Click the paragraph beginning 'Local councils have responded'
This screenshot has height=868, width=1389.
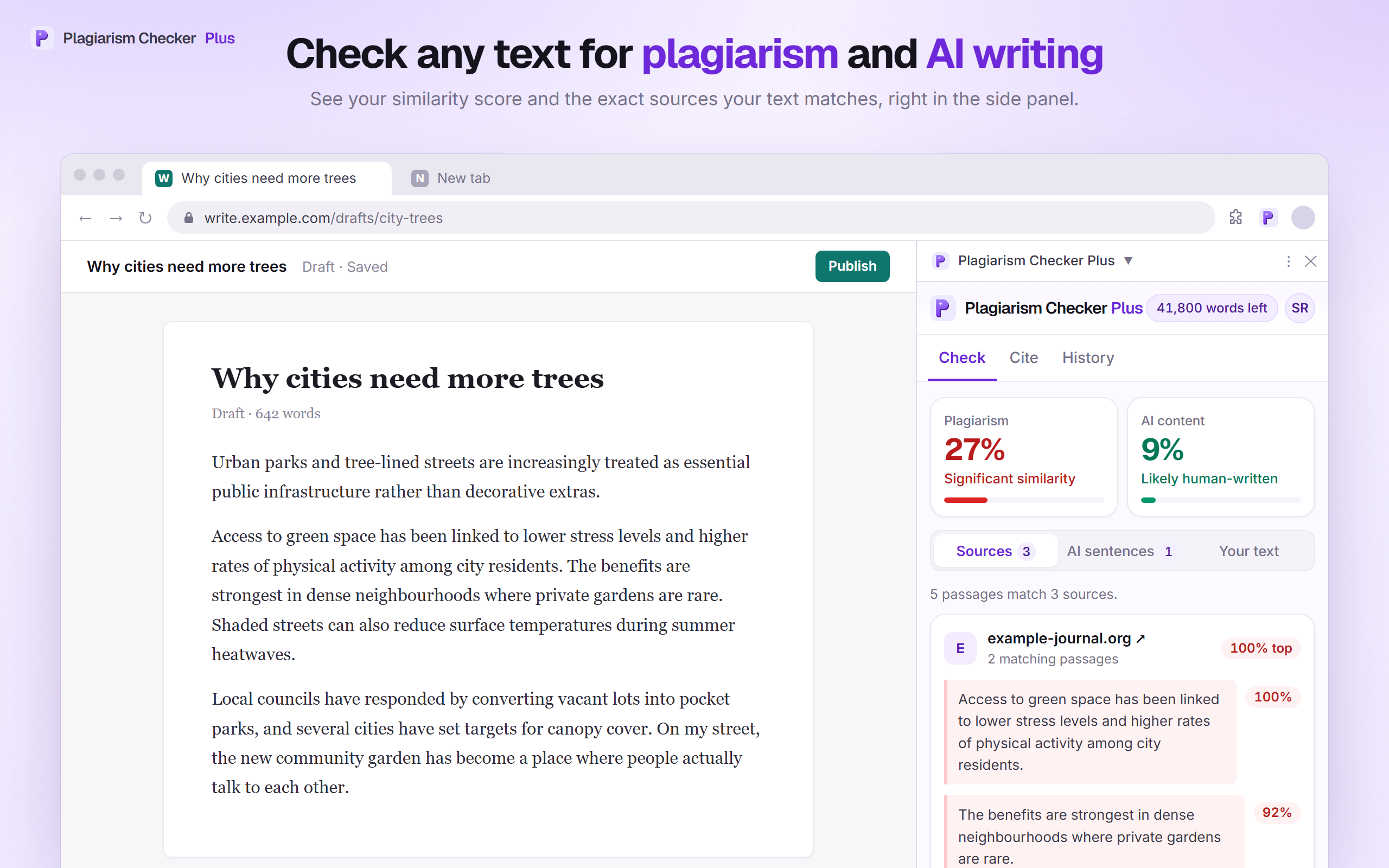point(486,743)
